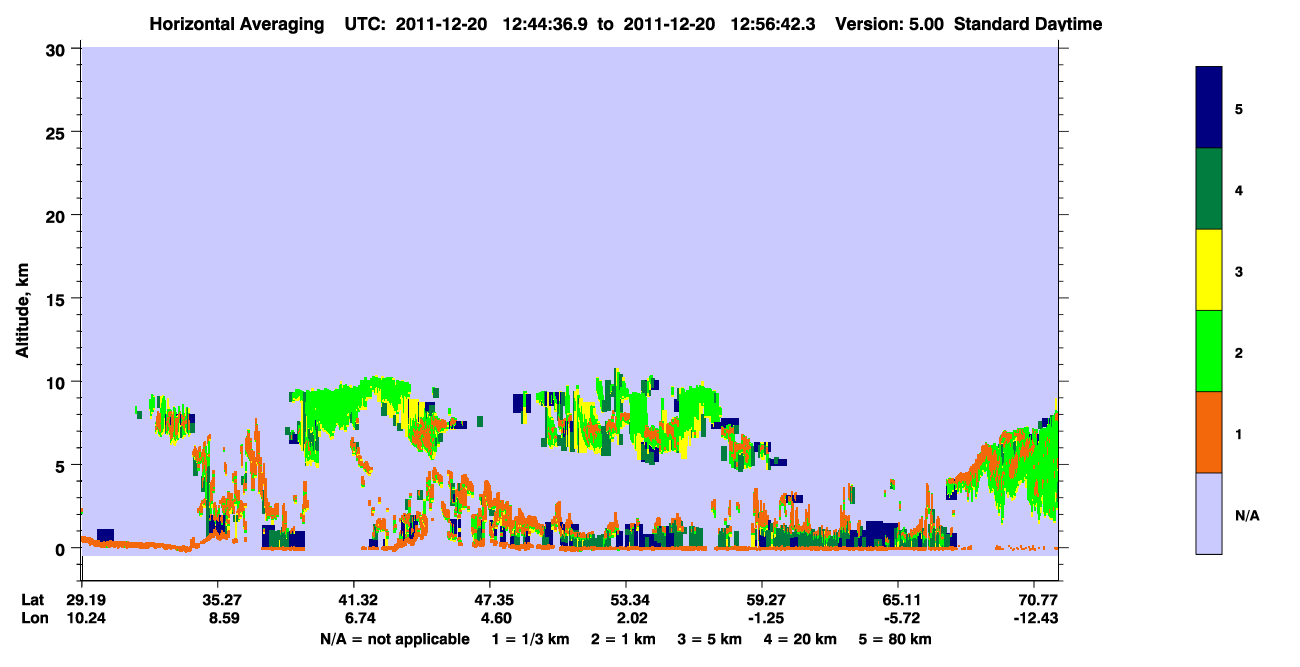Click the dark blue colorbar segment labeled 5
1300x667 pixels.
coord(1209,107)
